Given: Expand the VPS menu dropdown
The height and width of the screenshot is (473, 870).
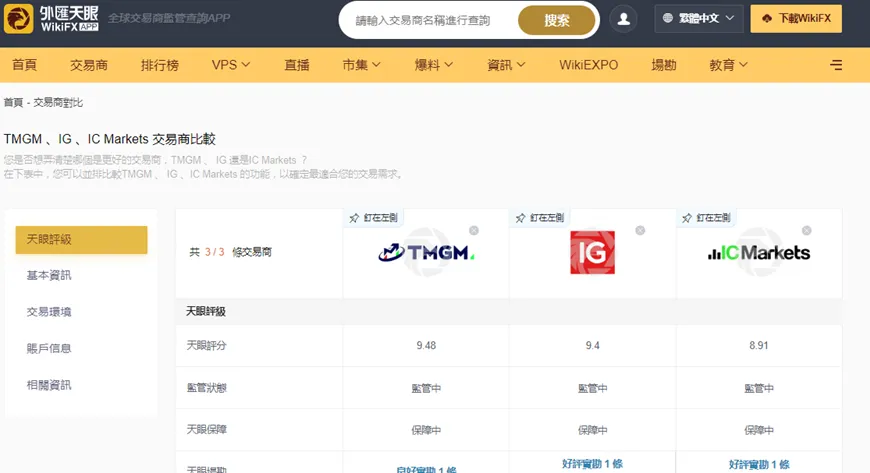Looking at the screenshot, I should [x=231, y=65].
